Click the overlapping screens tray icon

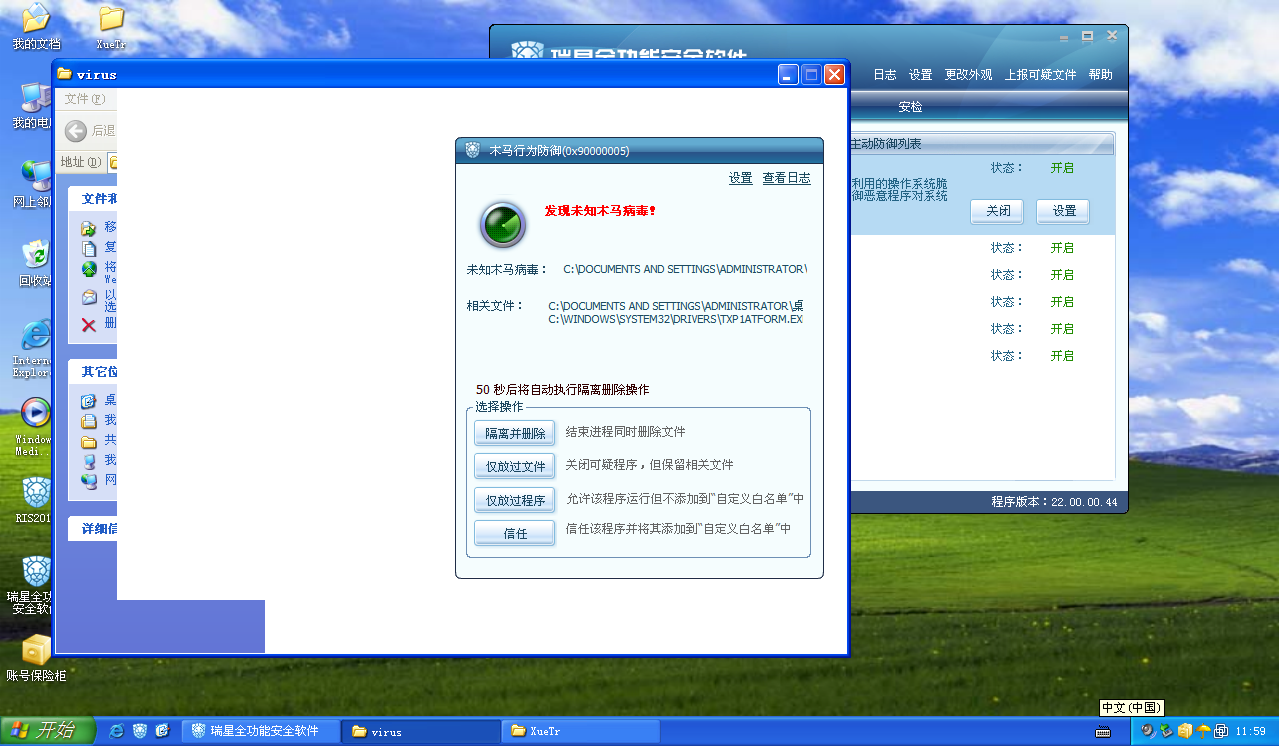point(1221,731)
